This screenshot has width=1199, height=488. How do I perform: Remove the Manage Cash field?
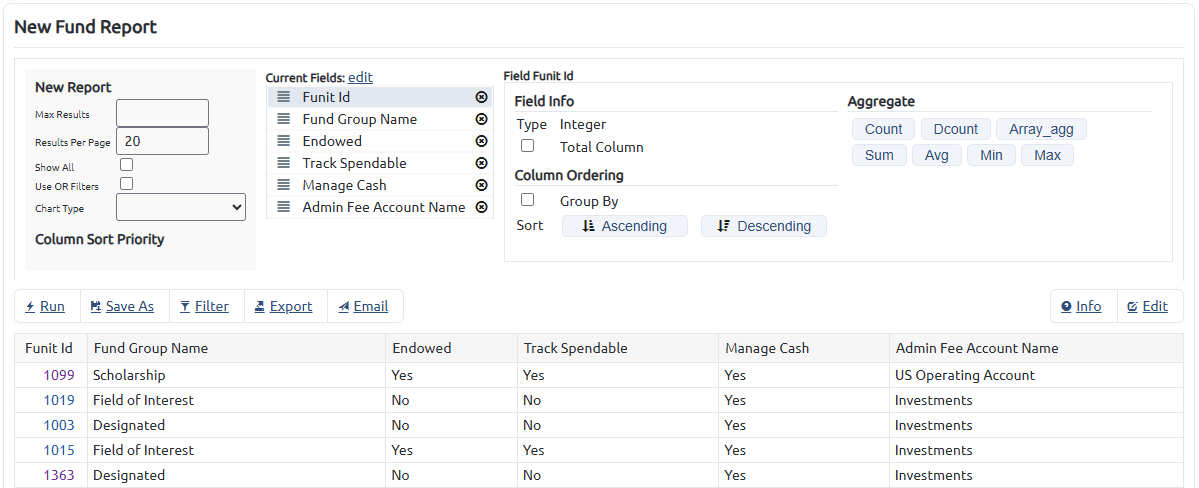pyautogui.click(x=481, y=185)
